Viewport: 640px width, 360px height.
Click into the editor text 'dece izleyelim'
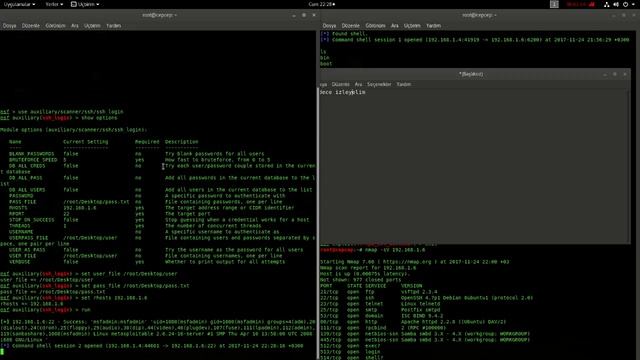pos(342,92)
